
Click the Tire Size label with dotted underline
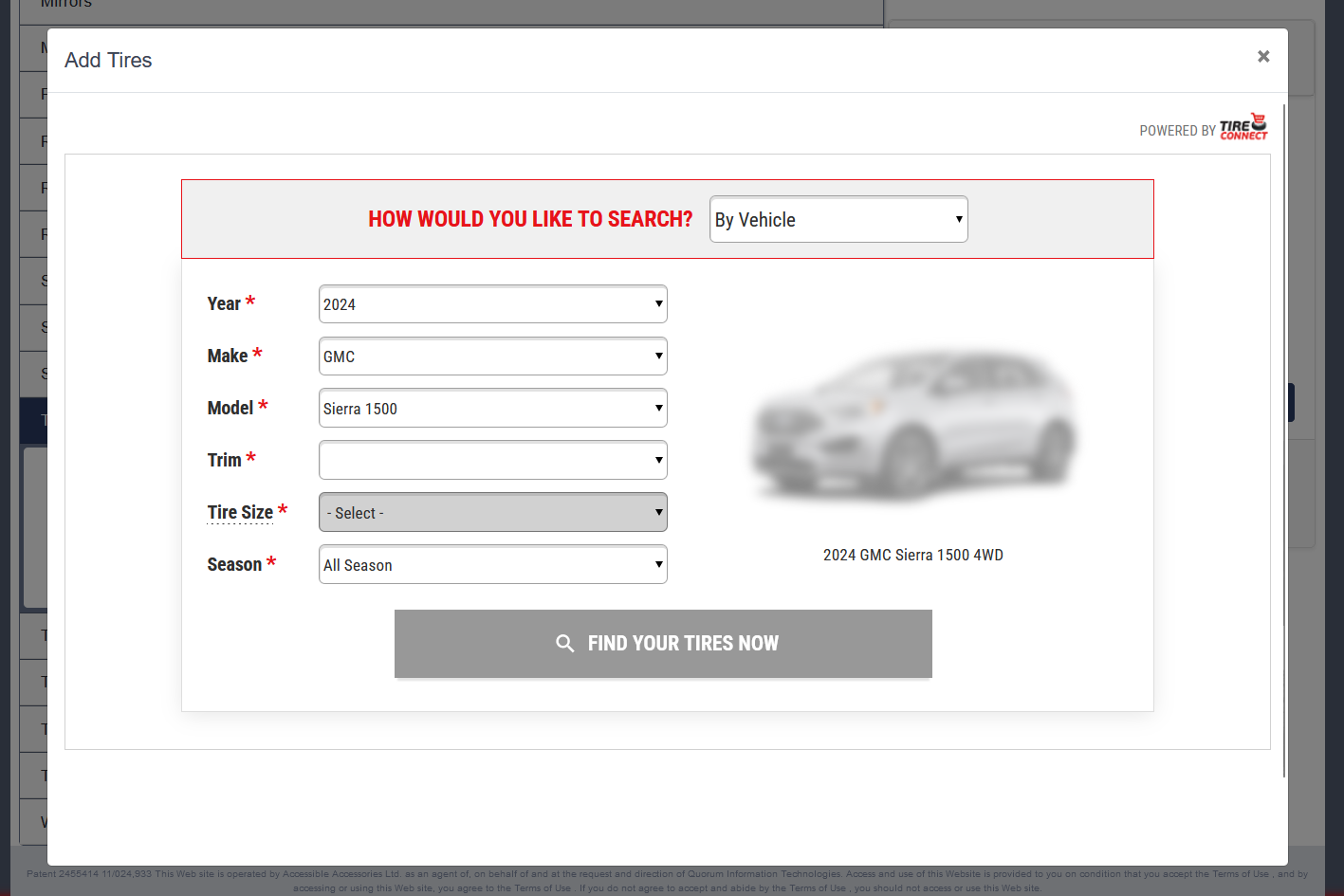[x=240, y=513]
